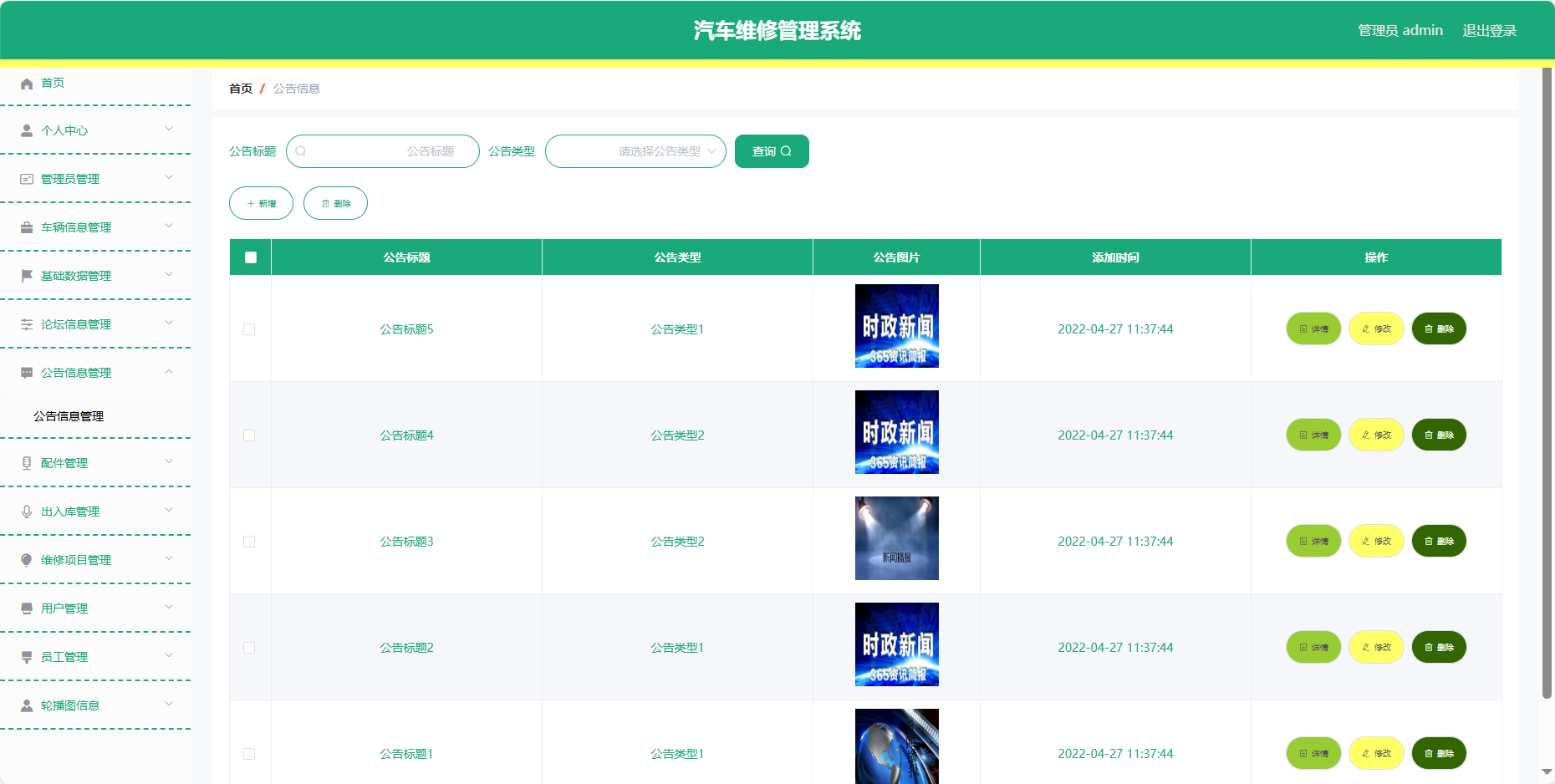Image resolution: width=1555 pixels, height=784 pixels.
Task: Open 详情 for 公告标题2
Action: tap(1313, 647)
